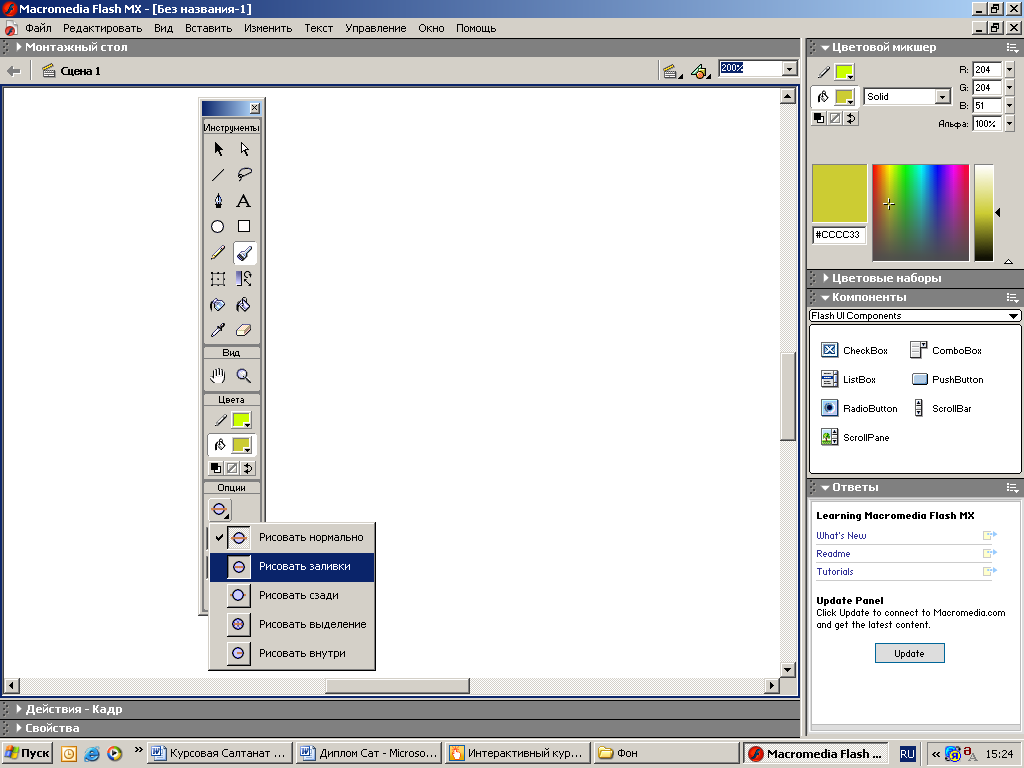Collapse the Компоненты panel
1024x768 pixels.
pos(825,298)
